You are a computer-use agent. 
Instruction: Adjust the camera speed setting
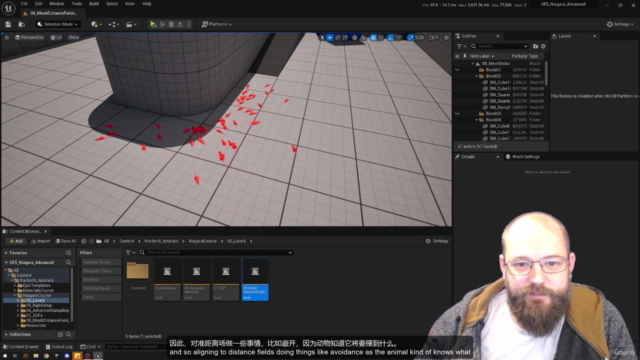[x=433, y=38]
